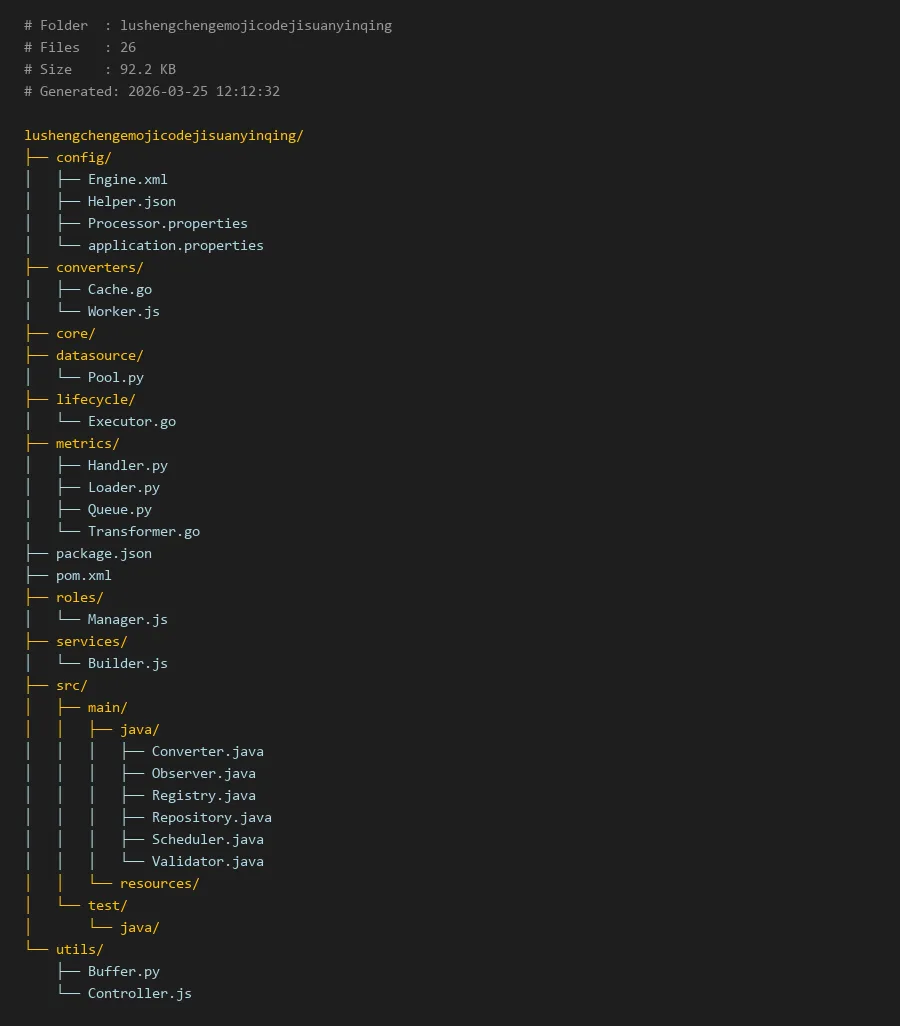Click the root lushengchengemojicodejisuanyinqing/ folder

click(x=163, y=135)
